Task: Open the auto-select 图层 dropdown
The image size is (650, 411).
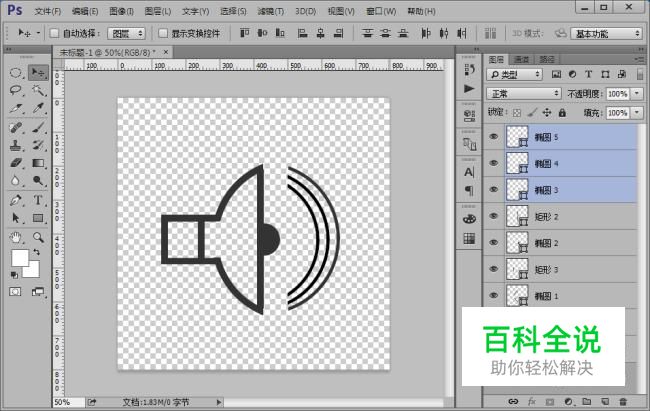Action: click(x=126, y=34)
